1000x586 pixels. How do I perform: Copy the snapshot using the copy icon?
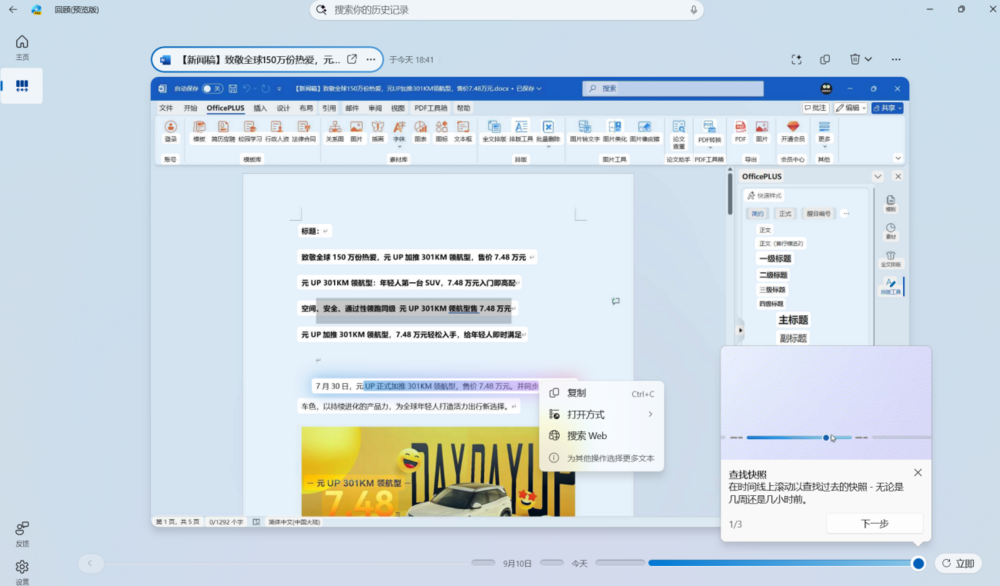pos(825,59)
